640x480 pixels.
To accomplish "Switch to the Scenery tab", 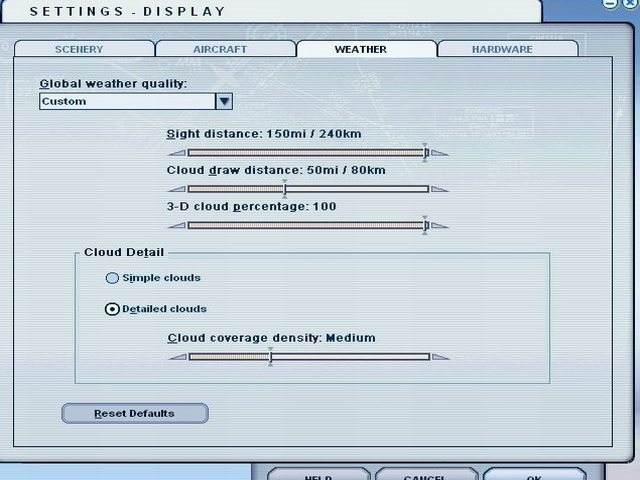I will click(x=84, y=49).
